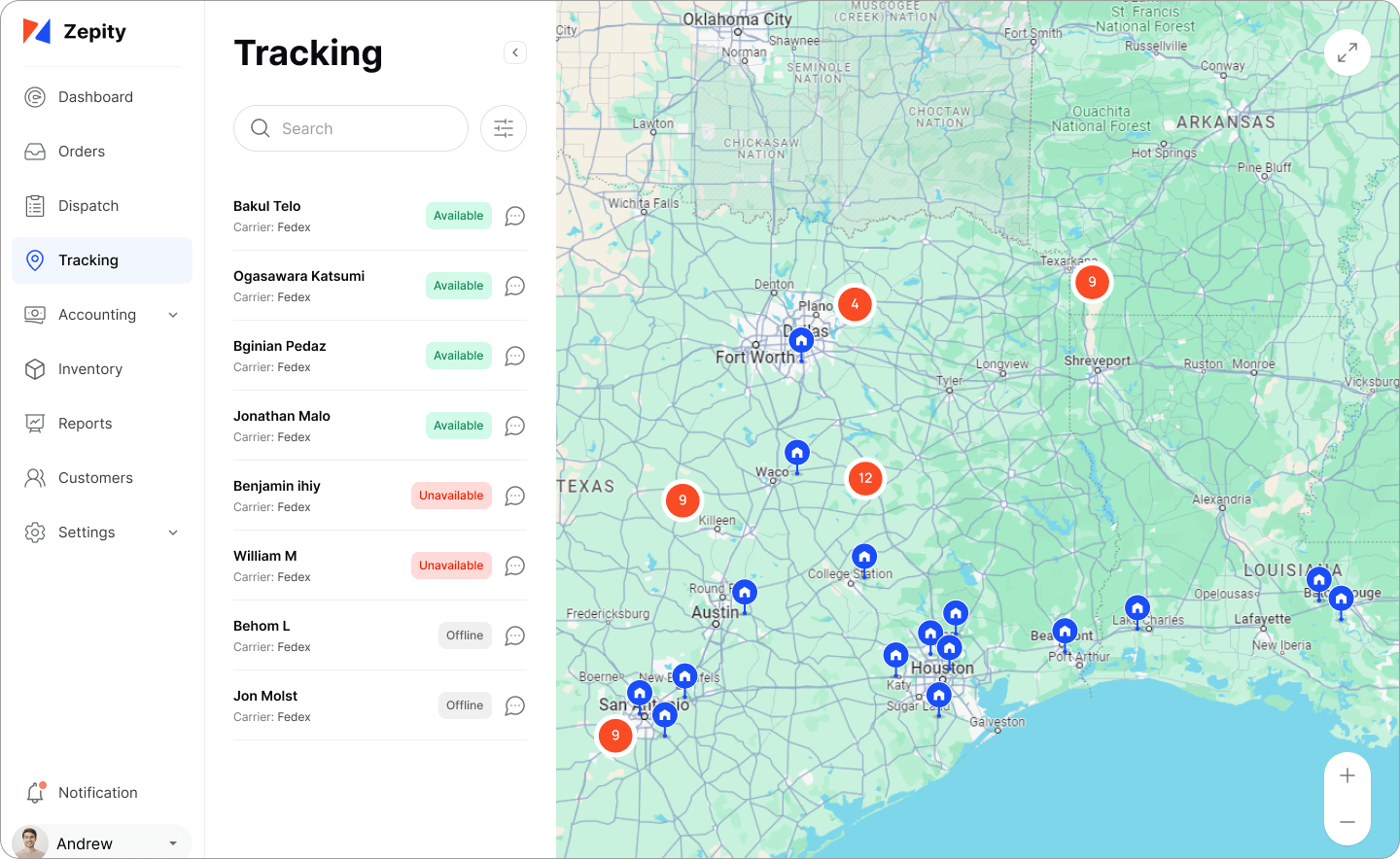Go to Dashboard page
This screenshot has height=859, width=1400.
point(95,97)
